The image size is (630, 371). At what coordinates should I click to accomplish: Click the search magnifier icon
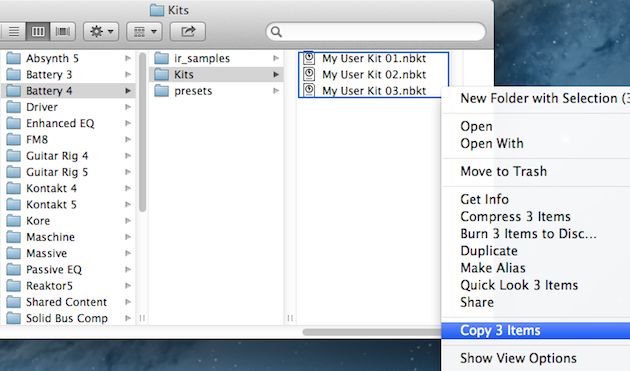coord(276,31)
